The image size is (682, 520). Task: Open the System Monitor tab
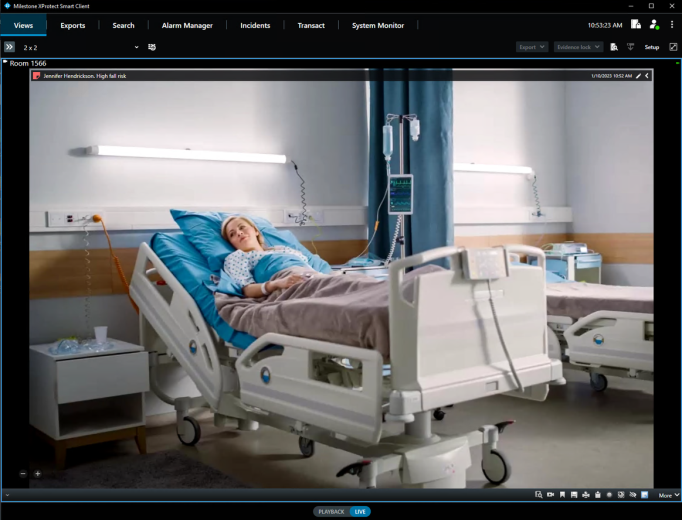click(378, 25)
